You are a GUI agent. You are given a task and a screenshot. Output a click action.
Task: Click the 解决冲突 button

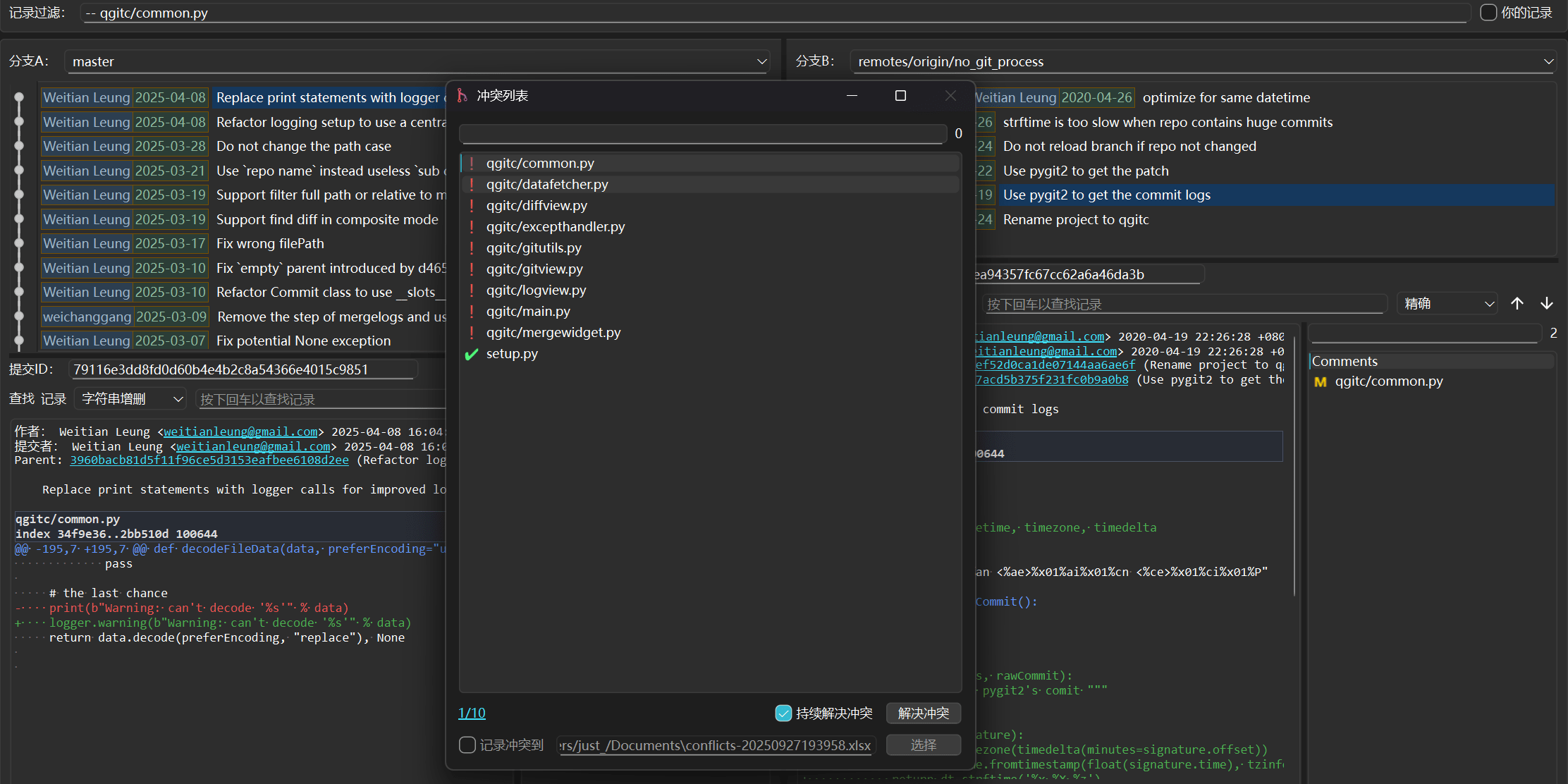click(x=924, y=713)
